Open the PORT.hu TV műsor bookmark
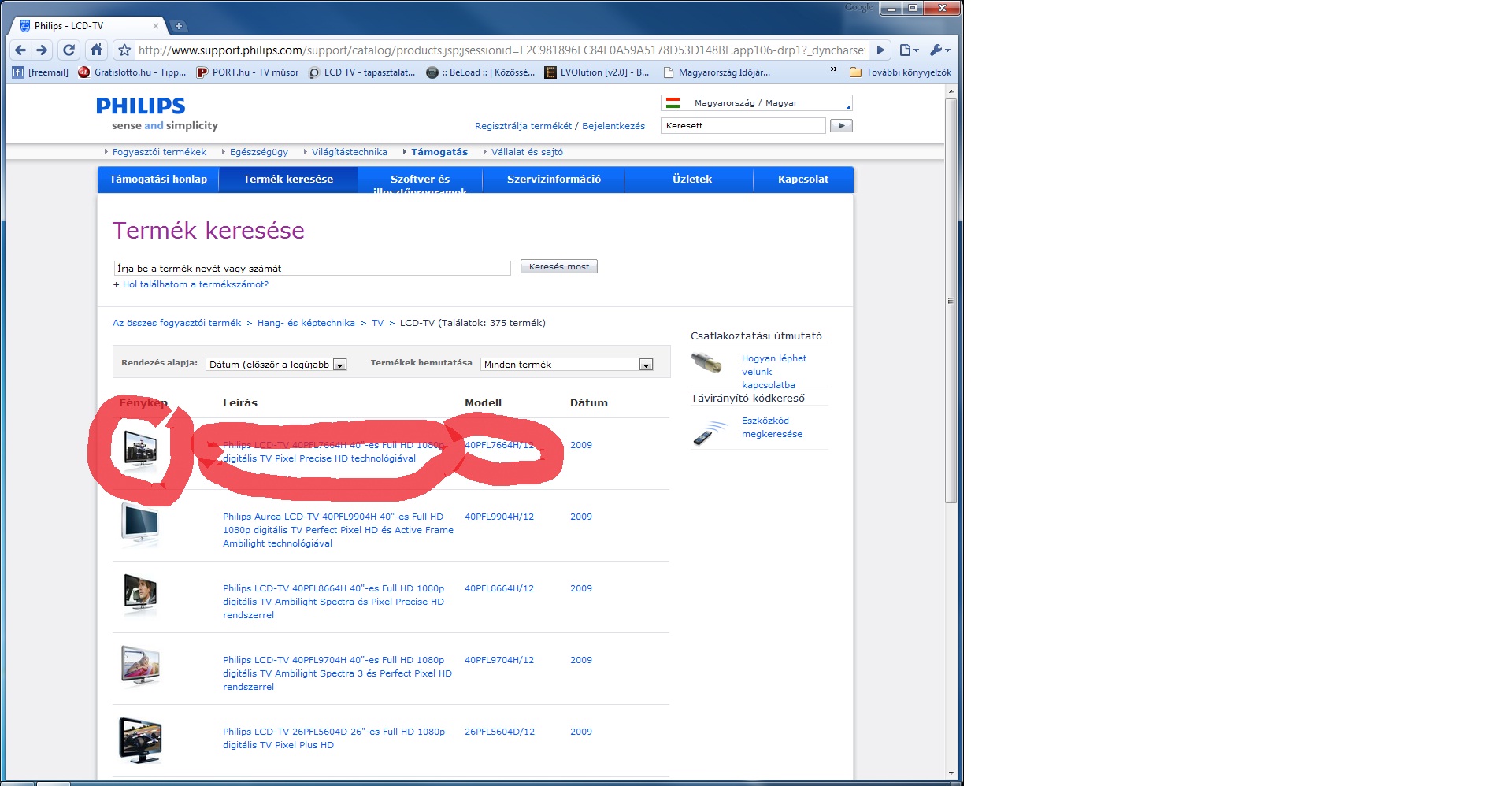Image resolution: width=1512 pixels, height=786 pixels. (x=248, y=72)
